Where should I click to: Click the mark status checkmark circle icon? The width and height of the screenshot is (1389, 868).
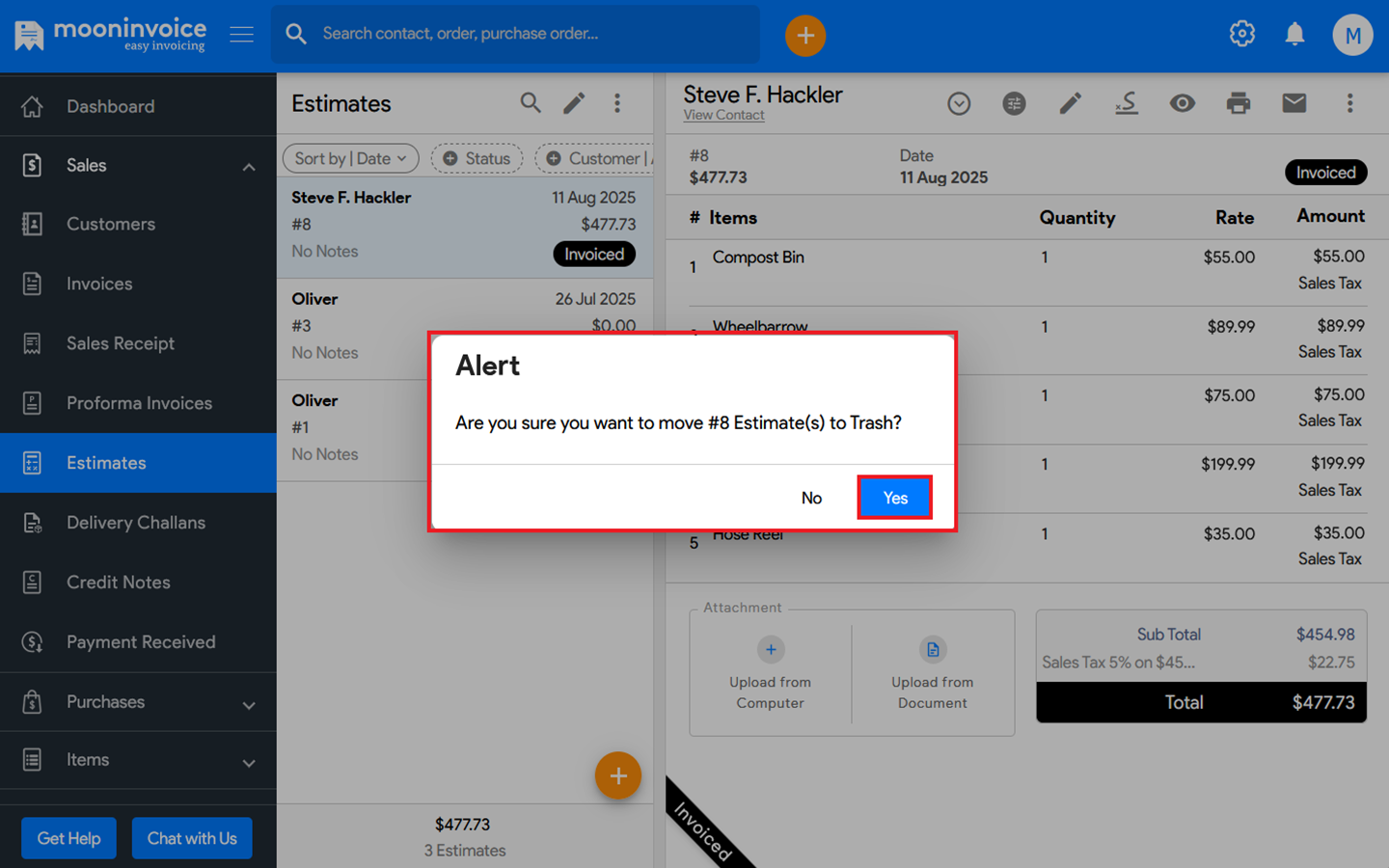point(958,103)
